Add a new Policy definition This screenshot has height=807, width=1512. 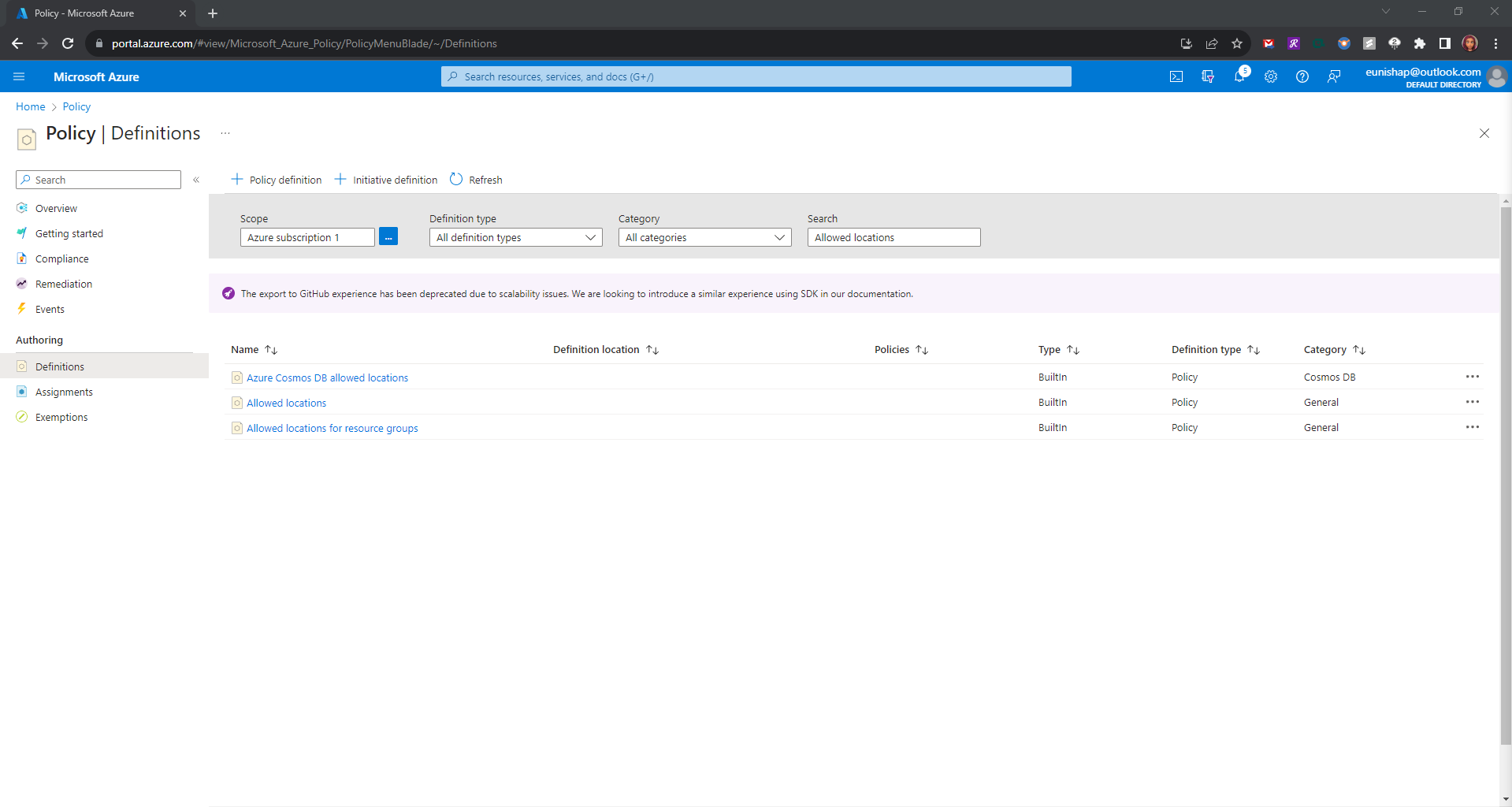(277, 180)
